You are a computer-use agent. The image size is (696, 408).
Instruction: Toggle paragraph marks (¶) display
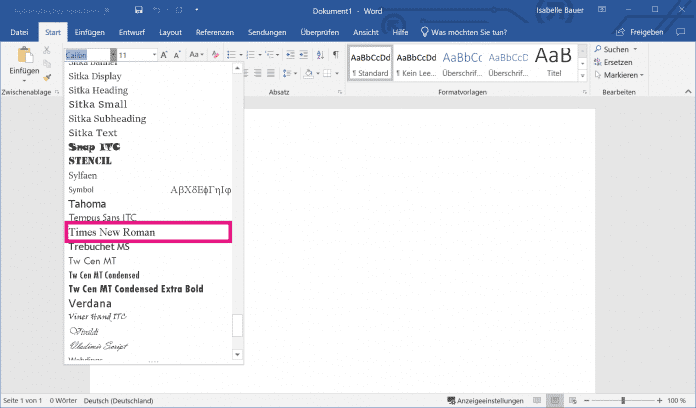coord(336,54)
